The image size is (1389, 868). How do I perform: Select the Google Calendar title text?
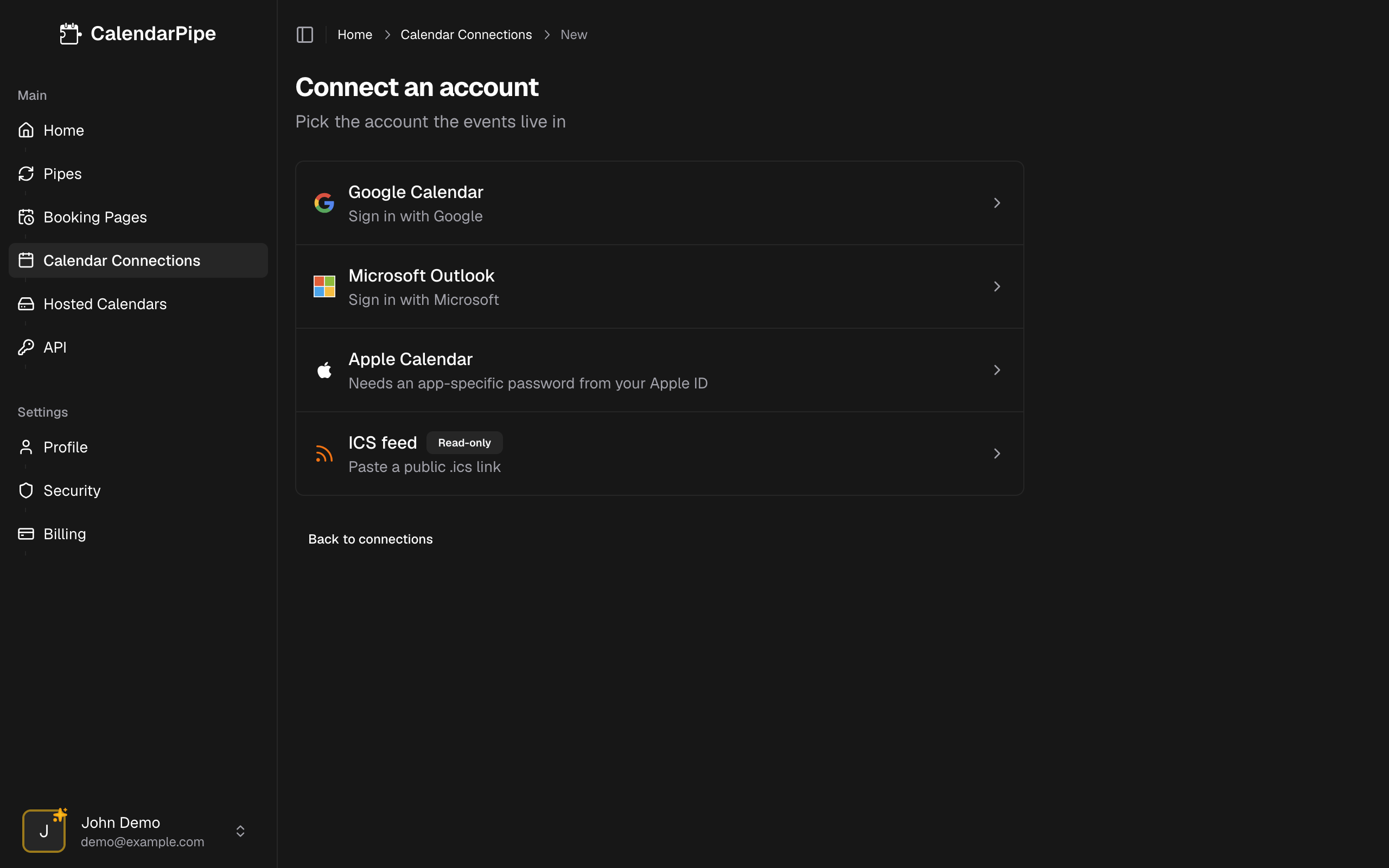(x=416, y=192)
